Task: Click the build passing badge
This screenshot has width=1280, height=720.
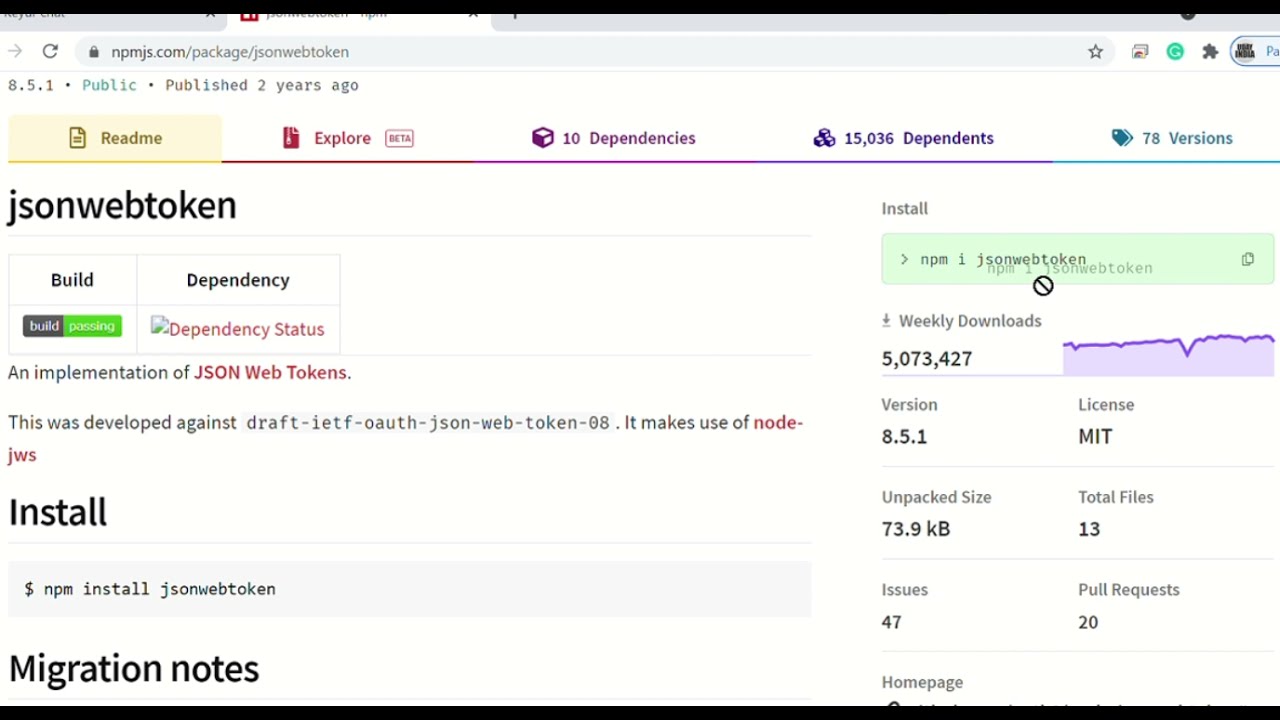Action: pos(72,326)
